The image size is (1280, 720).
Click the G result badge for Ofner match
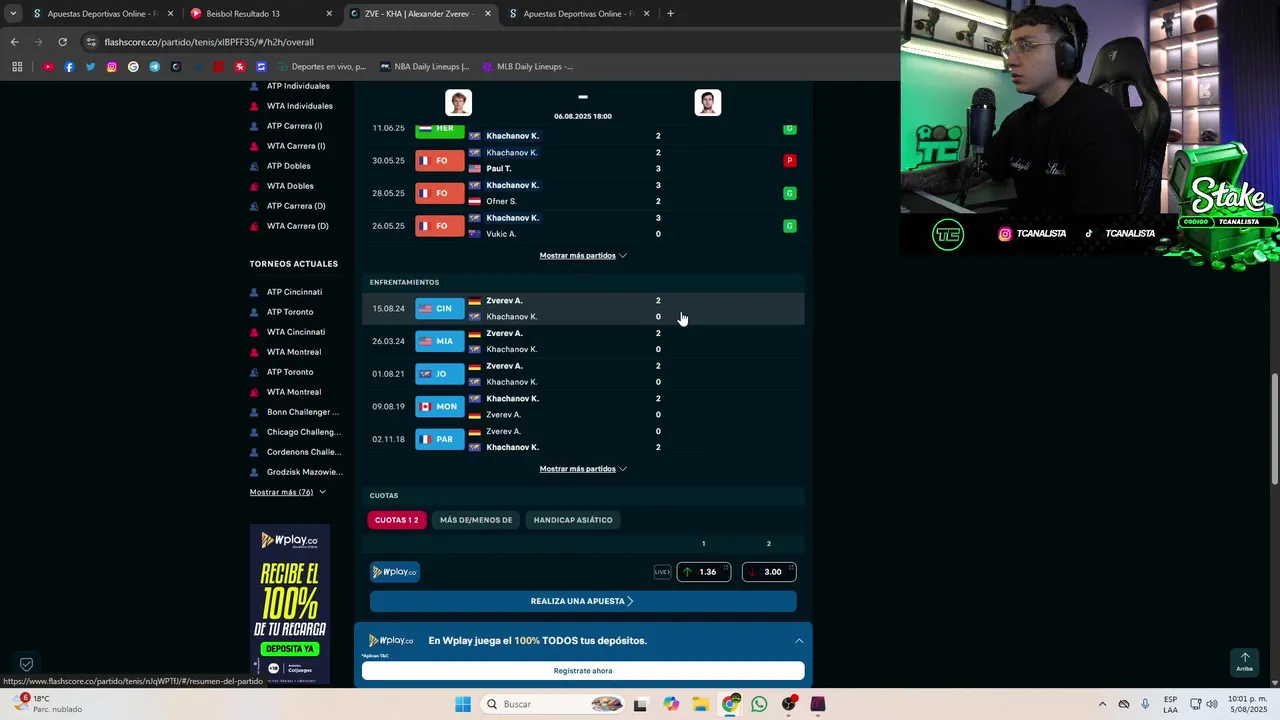click(789, 193)
